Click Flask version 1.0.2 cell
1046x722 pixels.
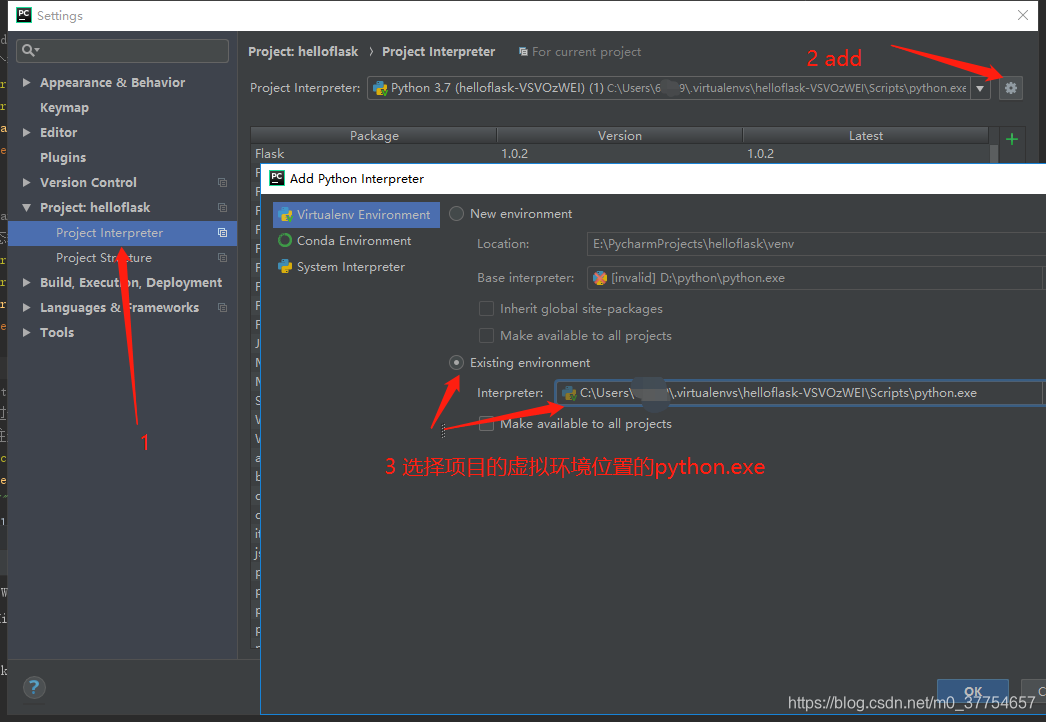click(514, 153)
